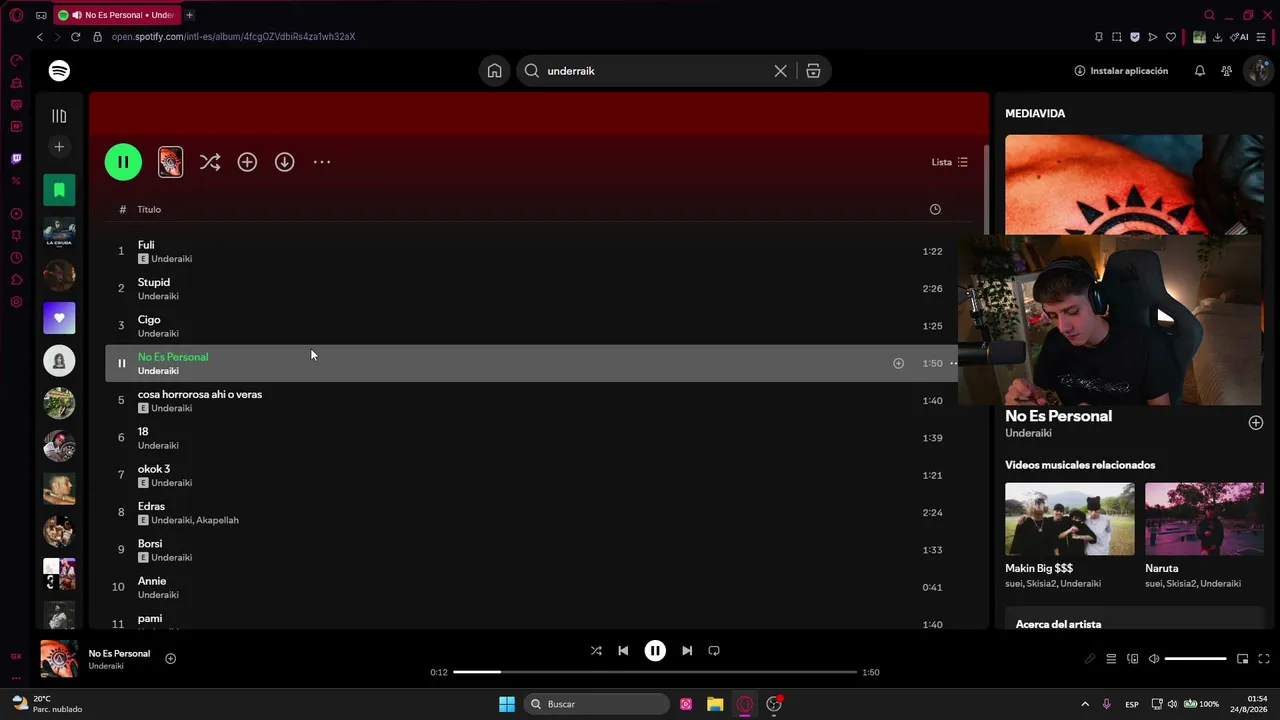Click the Spotify logo
The image size is (1280, 720).
[x=59, y=71]
